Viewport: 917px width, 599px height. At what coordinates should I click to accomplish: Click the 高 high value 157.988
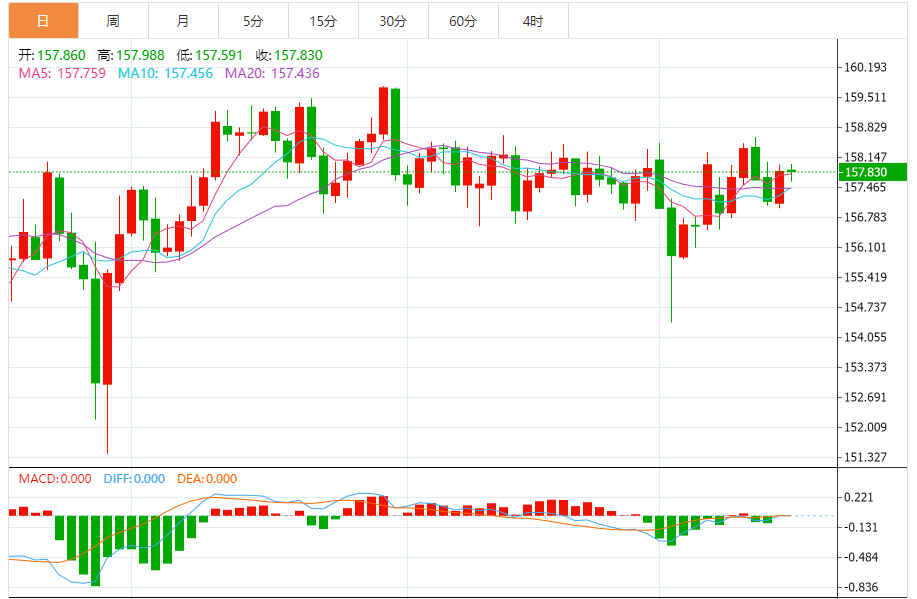click(x=140, y=55)
